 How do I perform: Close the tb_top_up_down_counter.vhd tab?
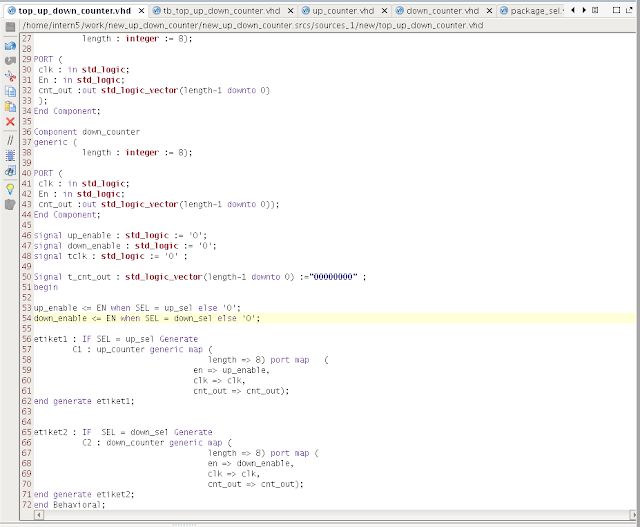[290, 11]
